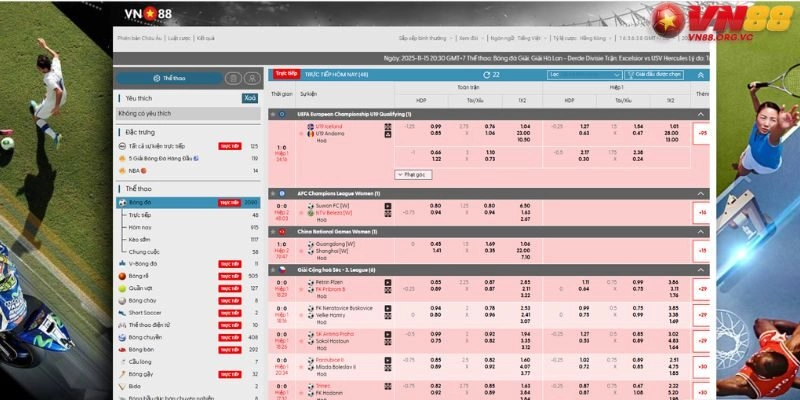Click the refresh countdown icon showing 22

point(487,74)
